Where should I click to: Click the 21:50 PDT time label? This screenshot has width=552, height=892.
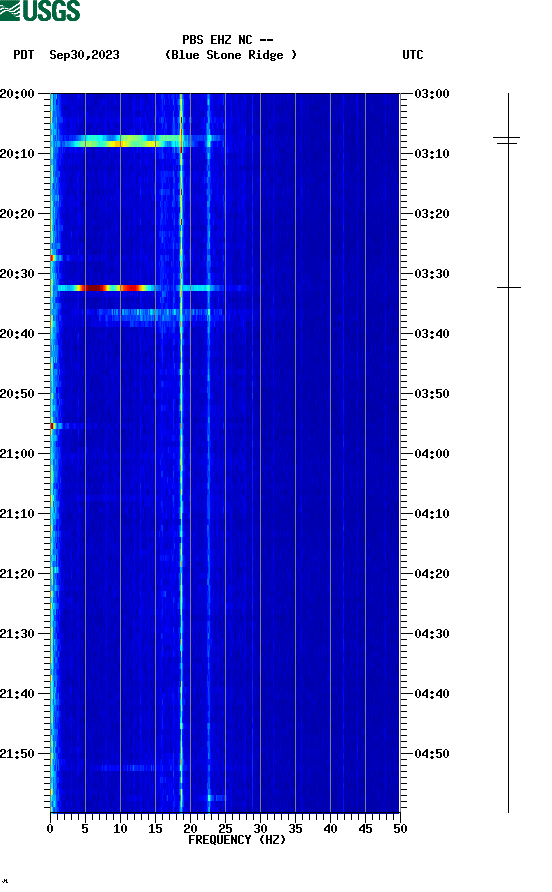point(18,754)
